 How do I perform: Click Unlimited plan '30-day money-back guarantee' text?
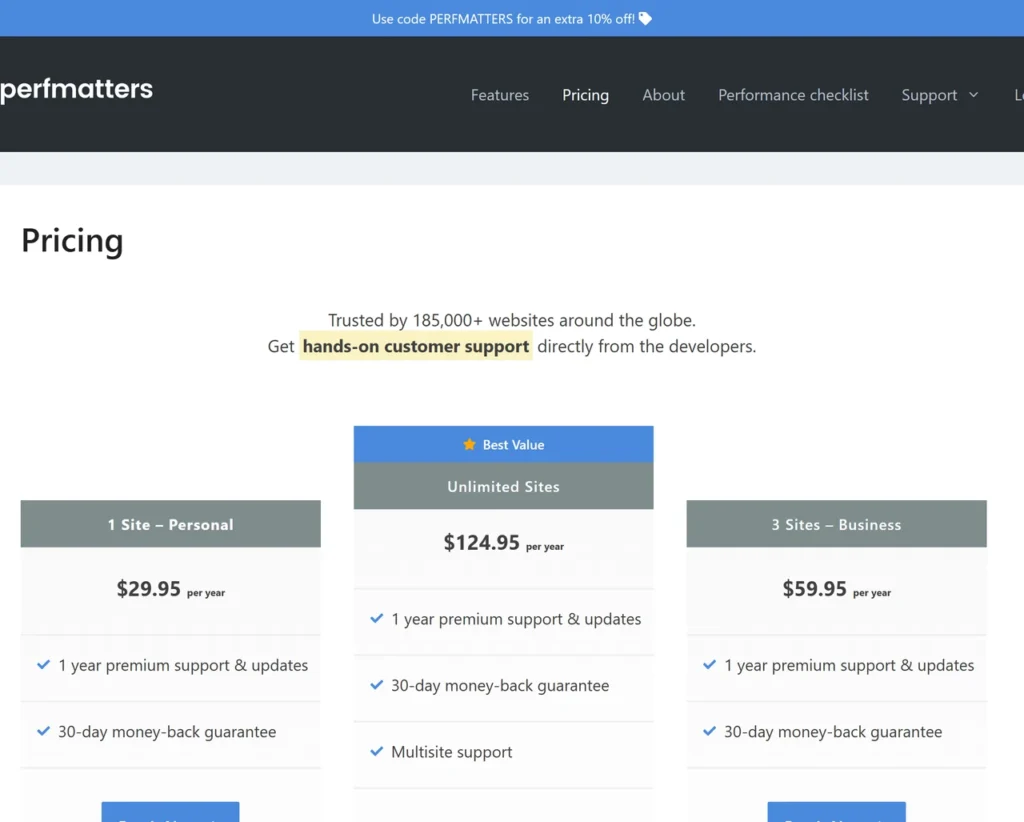click(500, 686)
